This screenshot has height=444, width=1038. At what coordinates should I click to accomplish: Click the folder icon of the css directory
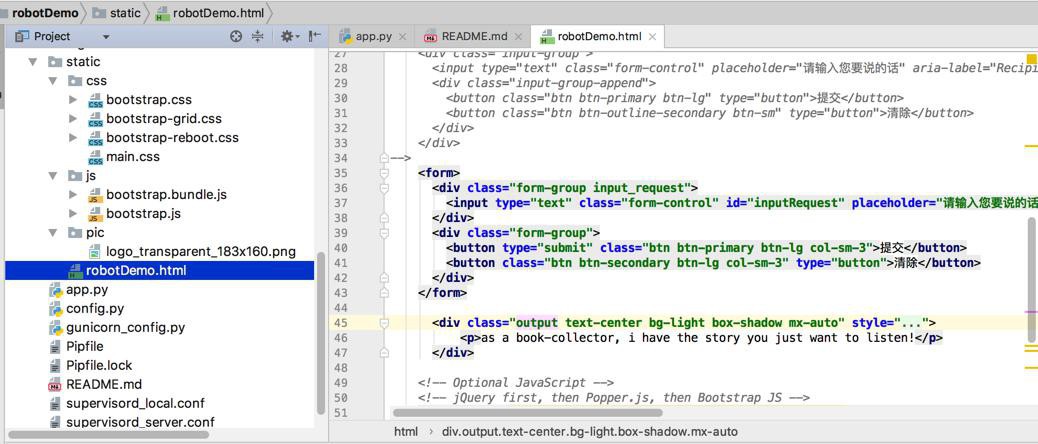(75, 81)
